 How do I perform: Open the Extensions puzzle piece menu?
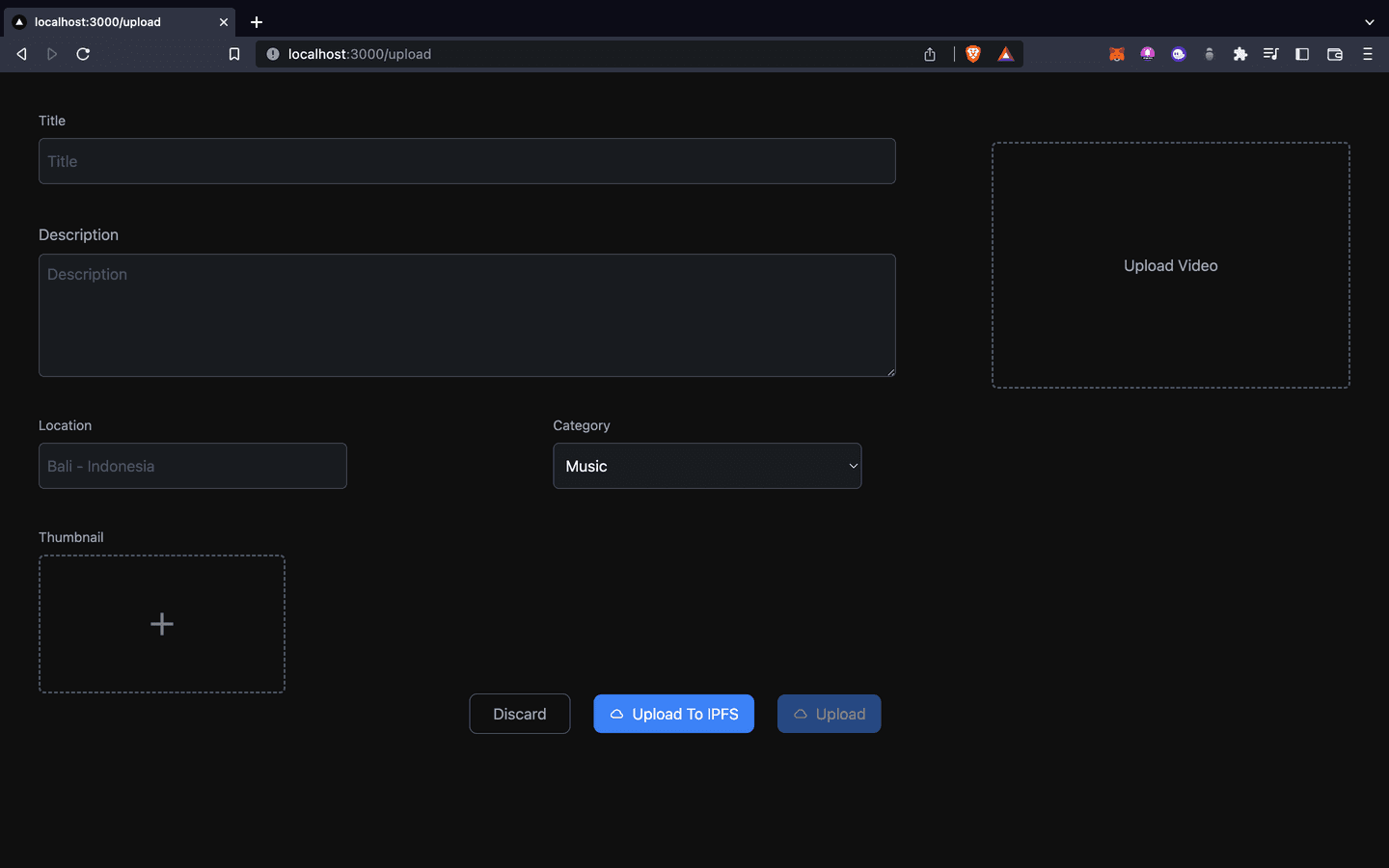[x=1240, y=54]
